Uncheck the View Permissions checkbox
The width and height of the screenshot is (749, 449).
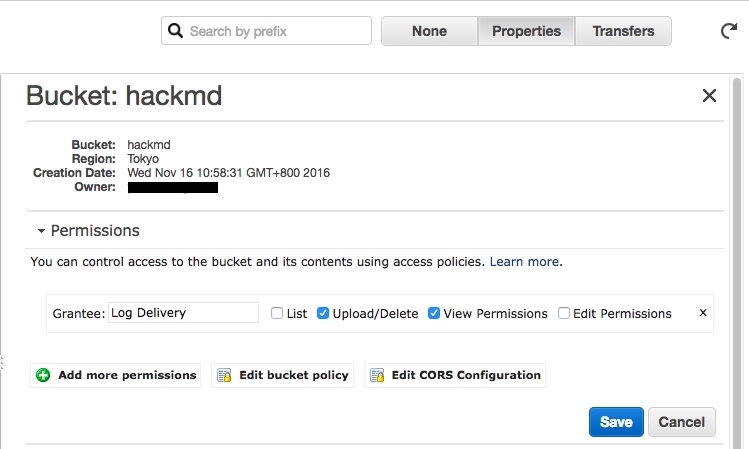[x=434, y=313]
